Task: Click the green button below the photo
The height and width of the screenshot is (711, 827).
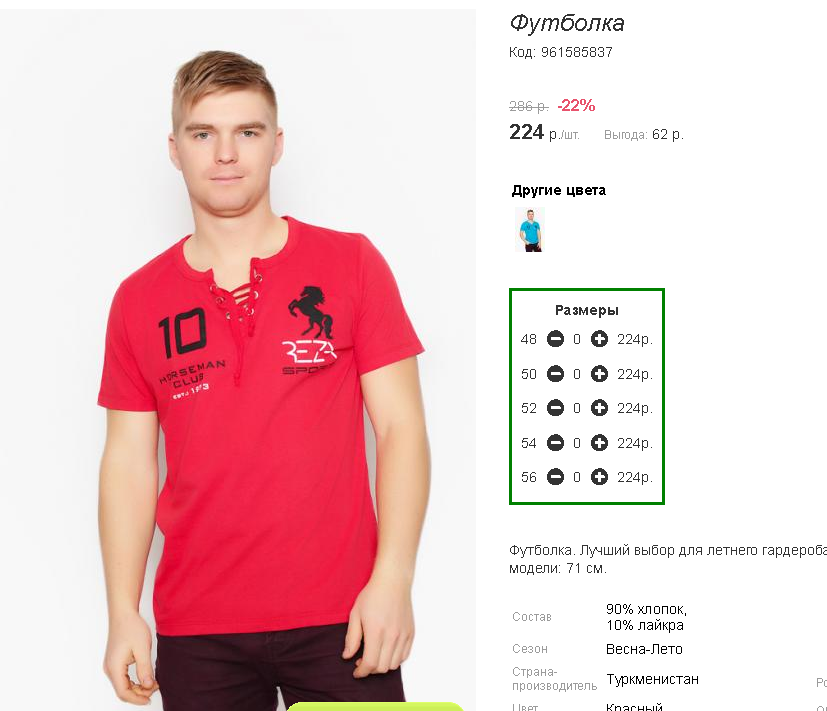Action: 374,707
